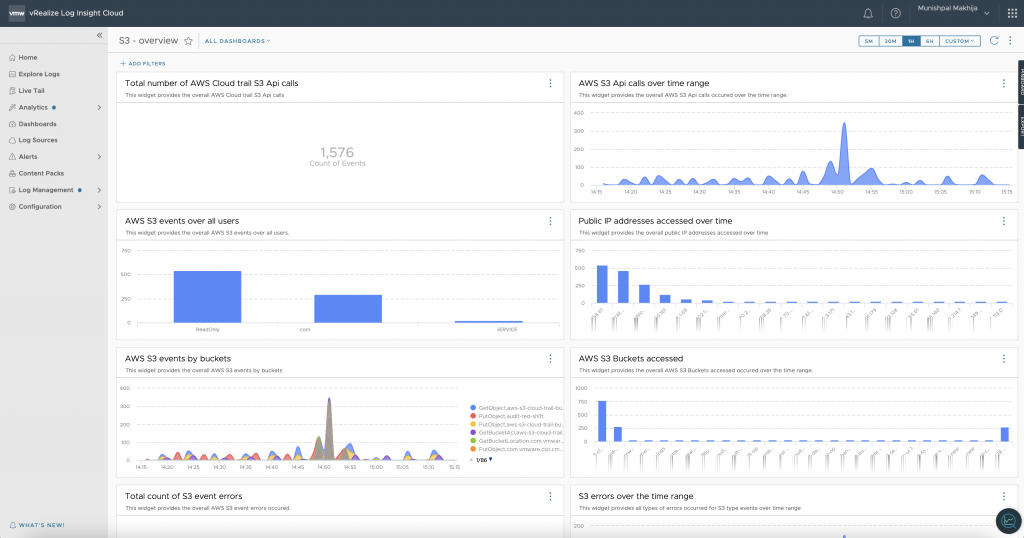This screenshot has width=1024, height=538.
Task: Open options for AWS S3 Buckets accessed widget
Action: click(1003, 359)
